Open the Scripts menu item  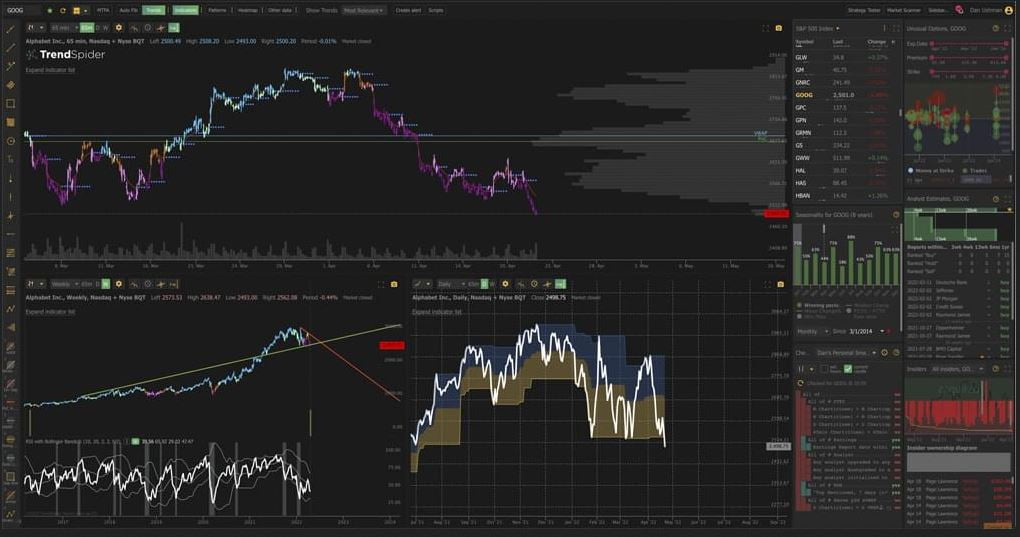[x=436, y=10]
